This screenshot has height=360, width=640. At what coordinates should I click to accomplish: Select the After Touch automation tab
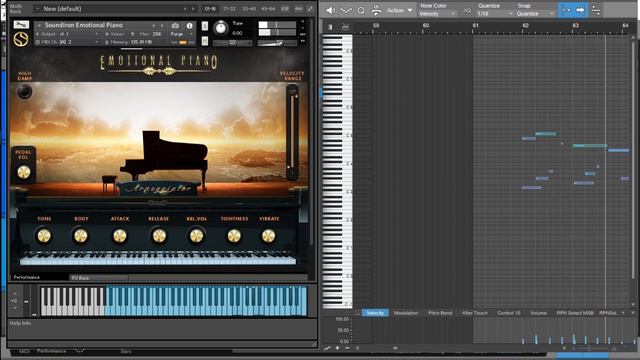coord(474,313)
